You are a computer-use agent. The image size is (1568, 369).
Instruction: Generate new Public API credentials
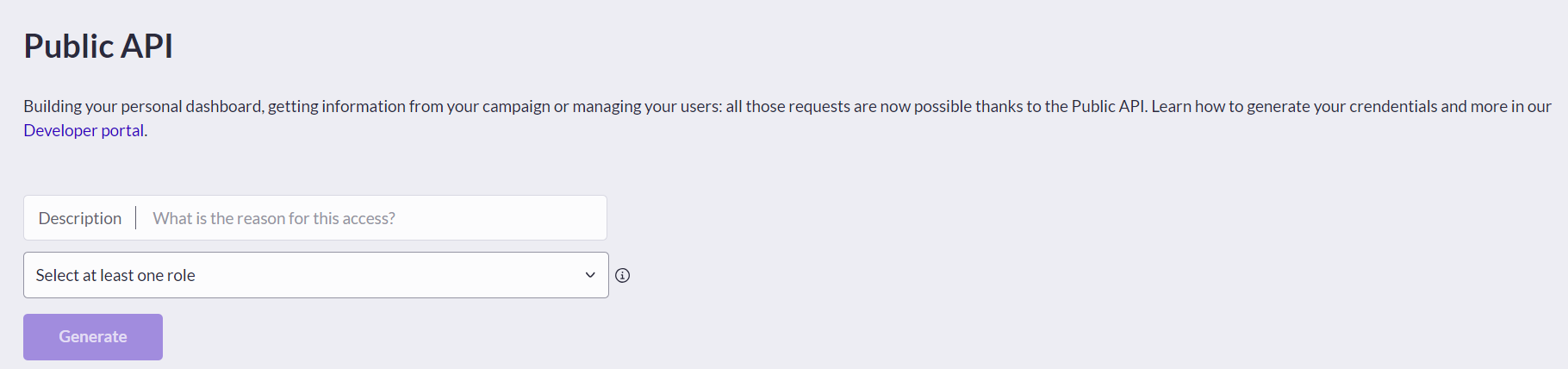point(93,337)
